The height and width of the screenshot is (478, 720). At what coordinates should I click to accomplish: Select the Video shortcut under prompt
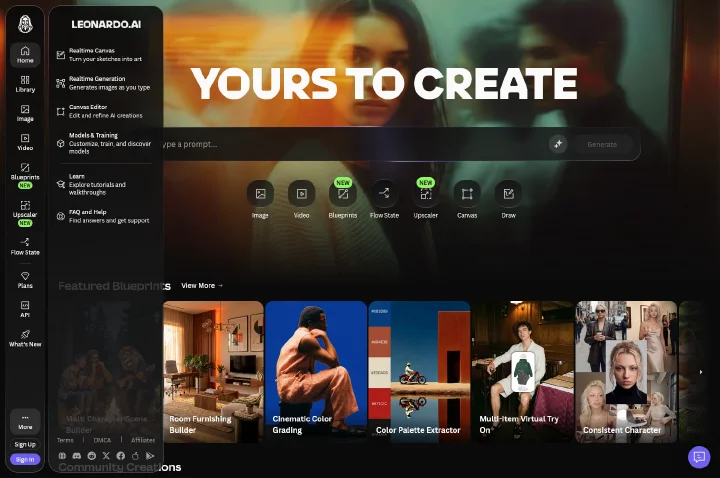(x=302, y=199)
